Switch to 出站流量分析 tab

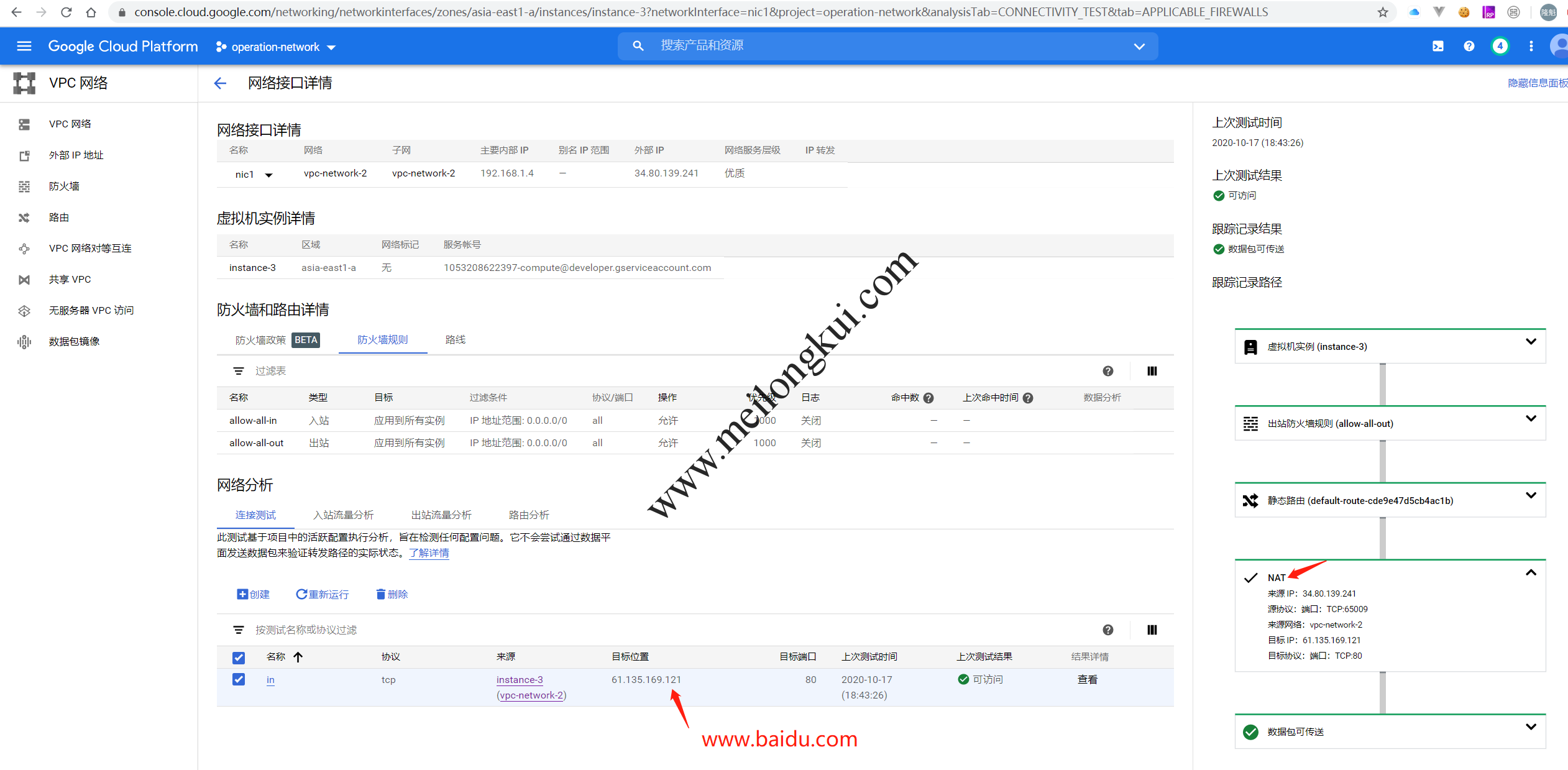pos(441,515)
